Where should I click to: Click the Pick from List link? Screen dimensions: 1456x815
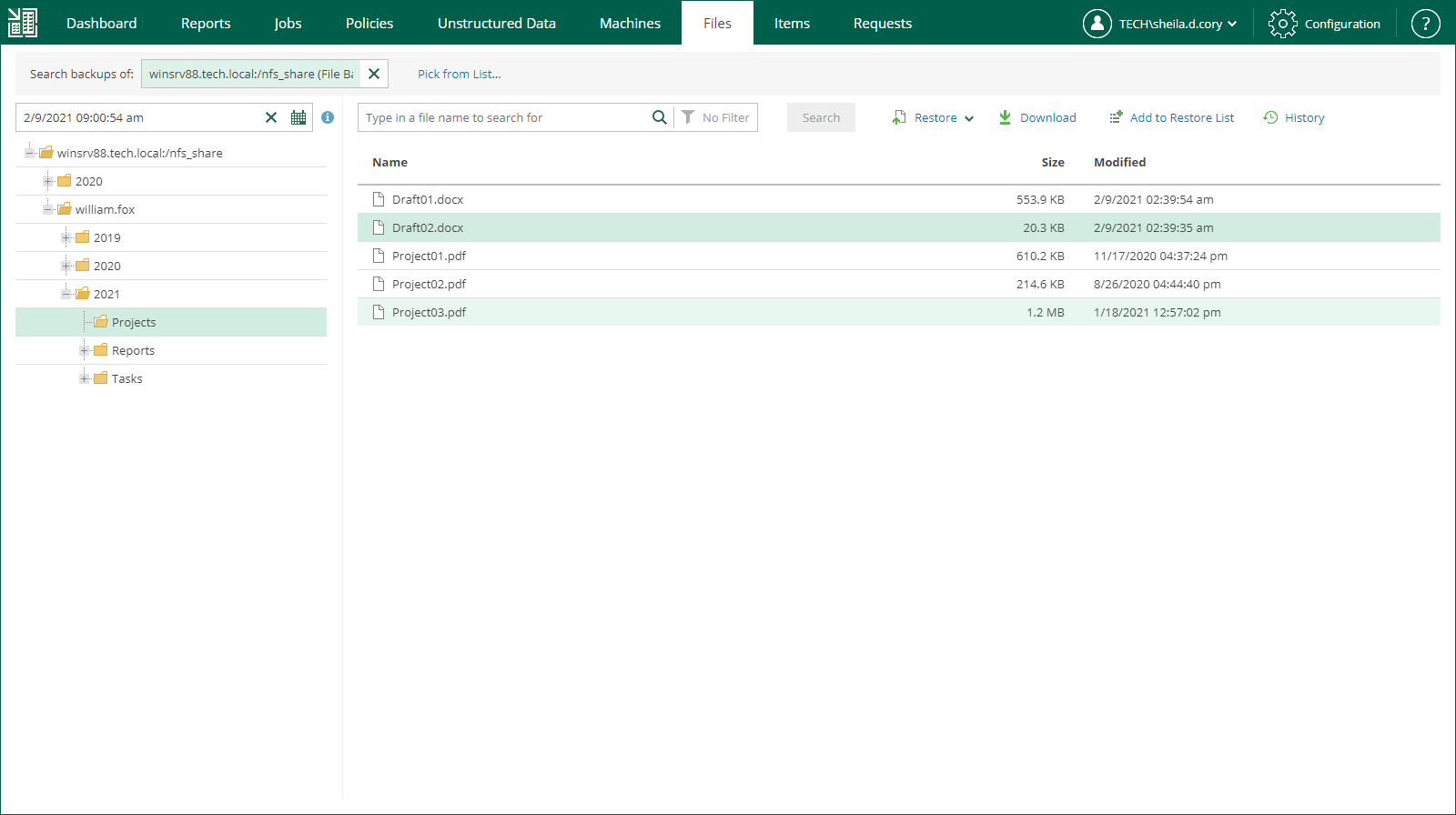(x=459, y=74)
